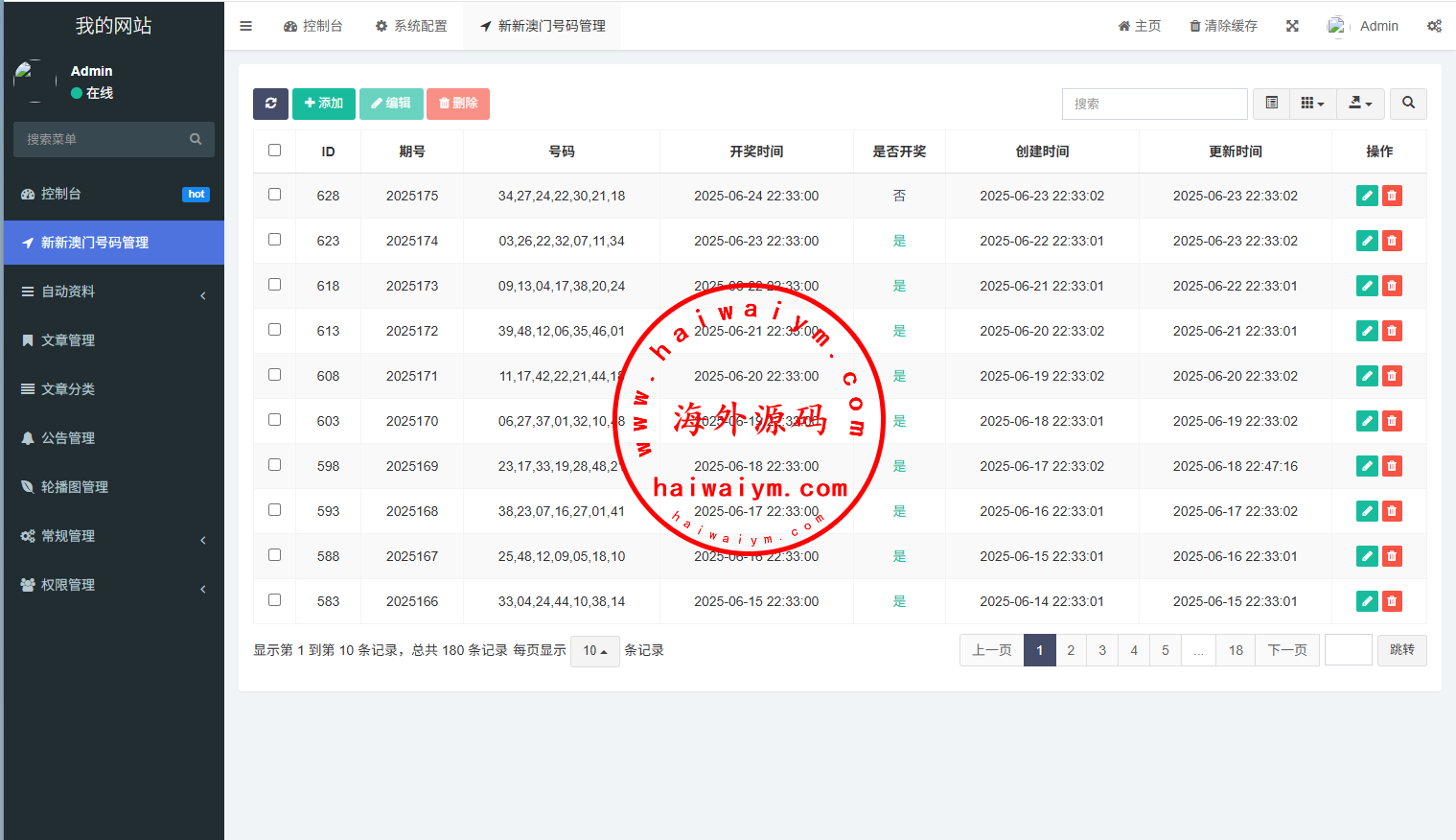1456x840 pixels.
Task: Select the checkbox for row ID 618
Action: [275, 285]
